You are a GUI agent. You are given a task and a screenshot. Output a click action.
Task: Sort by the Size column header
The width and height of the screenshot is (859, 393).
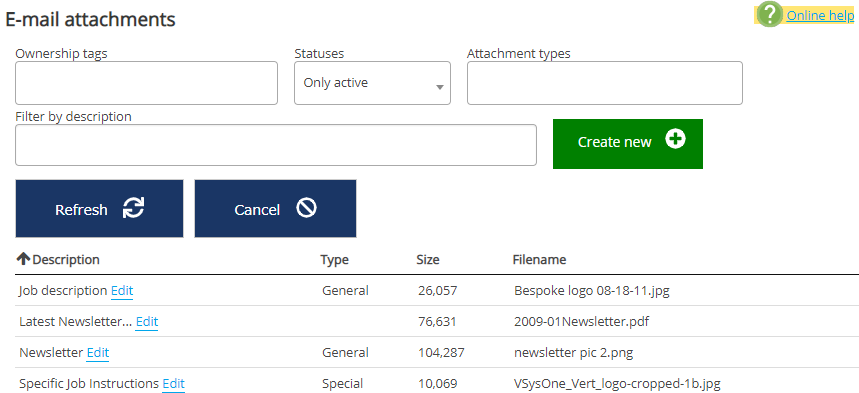(428, 259)
